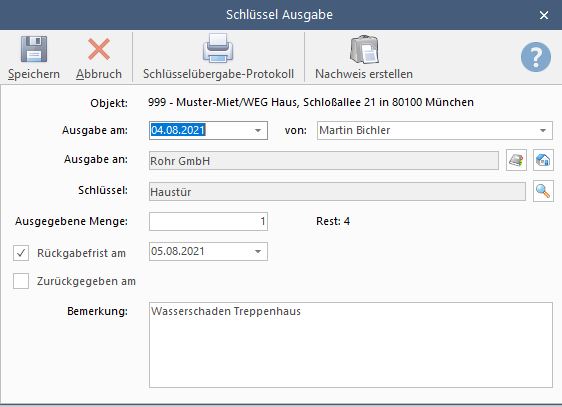Open help with the question mark icon
This screenshot has width=562, height=407.
pos(536,57)
